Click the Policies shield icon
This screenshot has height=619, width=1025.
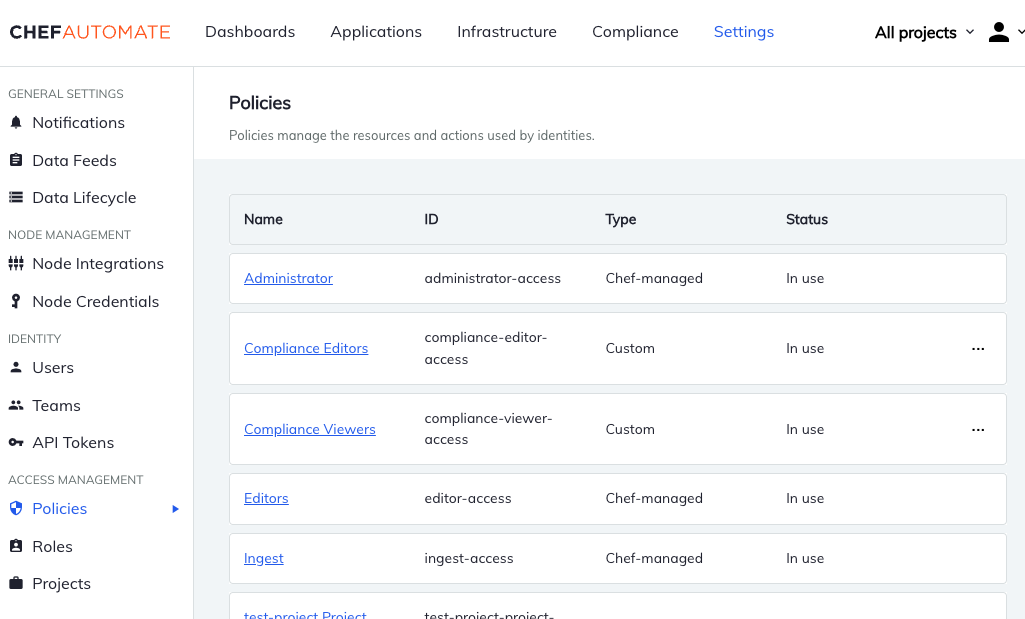[x=16, y=509]
